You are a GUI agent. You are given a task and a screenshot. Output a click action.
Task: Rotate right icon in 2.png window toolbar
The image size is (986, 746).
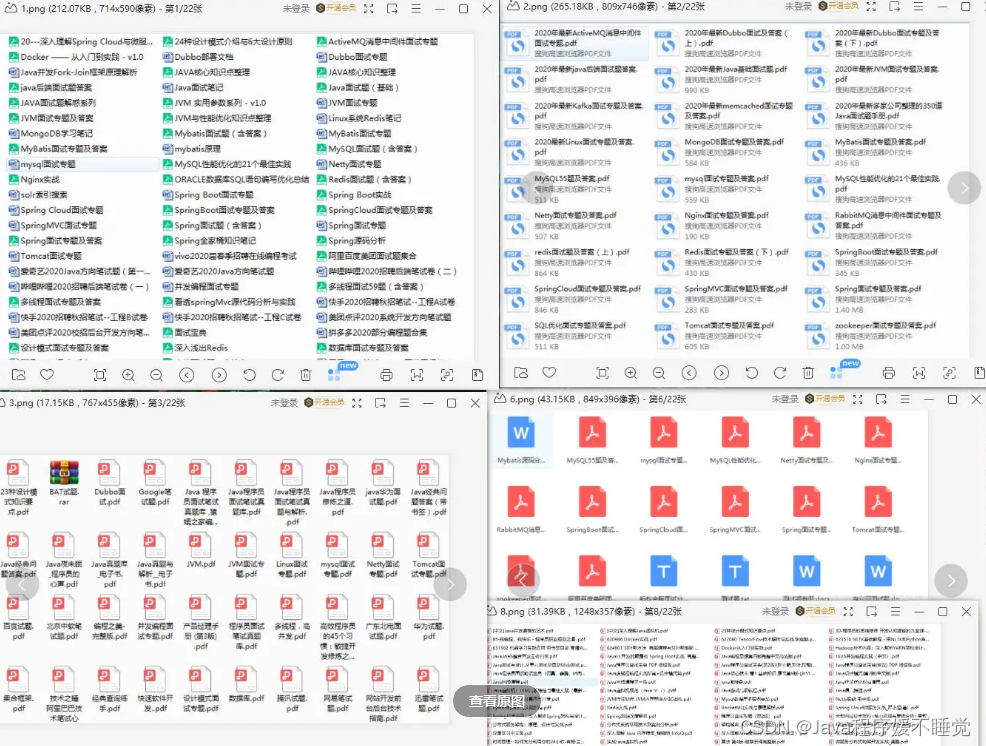780,373
